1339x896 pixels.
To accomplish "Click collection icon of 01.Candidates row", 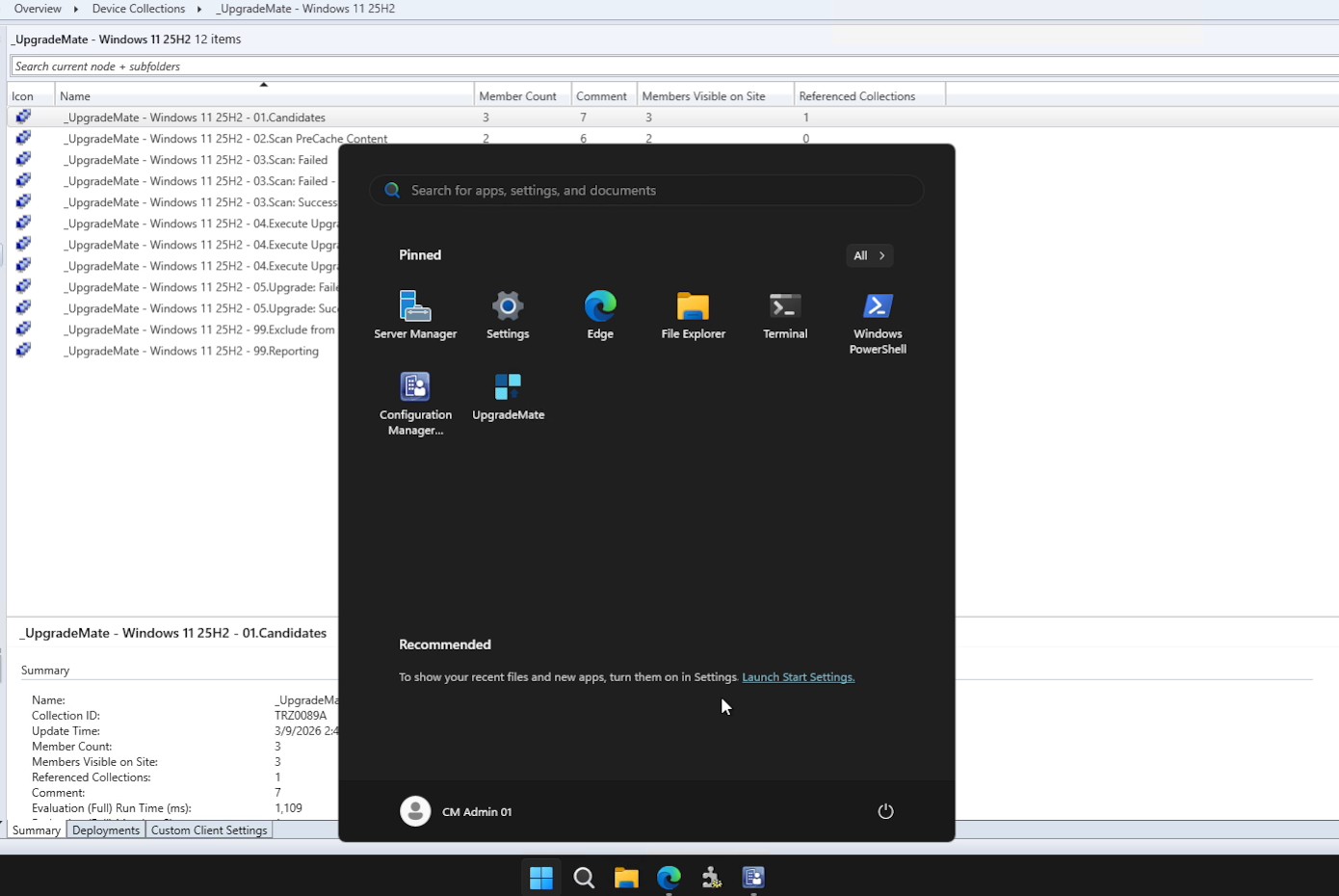I will (x=23, y=117).
